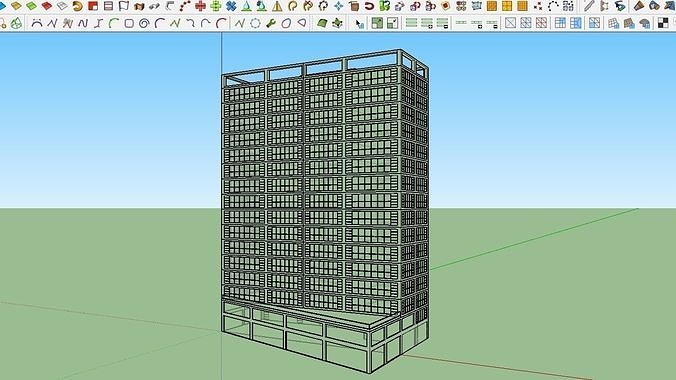Select the high-rise building model in viewport

pyautogui.click(x=325, y=211)
